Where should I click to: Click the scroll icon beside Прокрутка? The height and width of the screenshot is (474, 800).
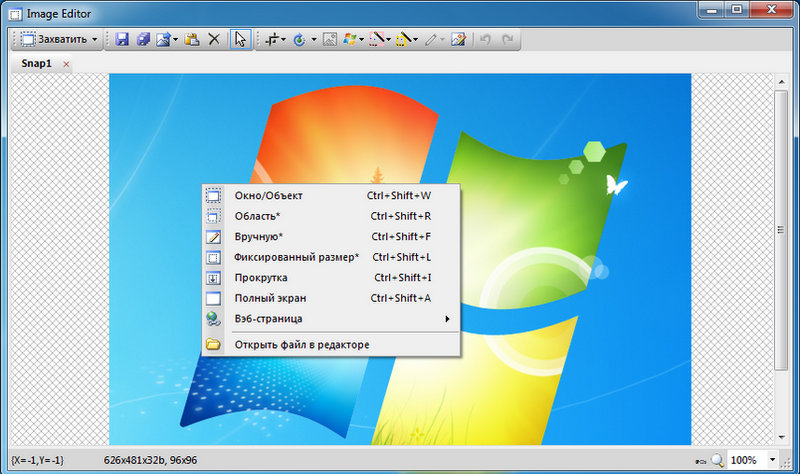pyautogui.click(x=213, y=278)
